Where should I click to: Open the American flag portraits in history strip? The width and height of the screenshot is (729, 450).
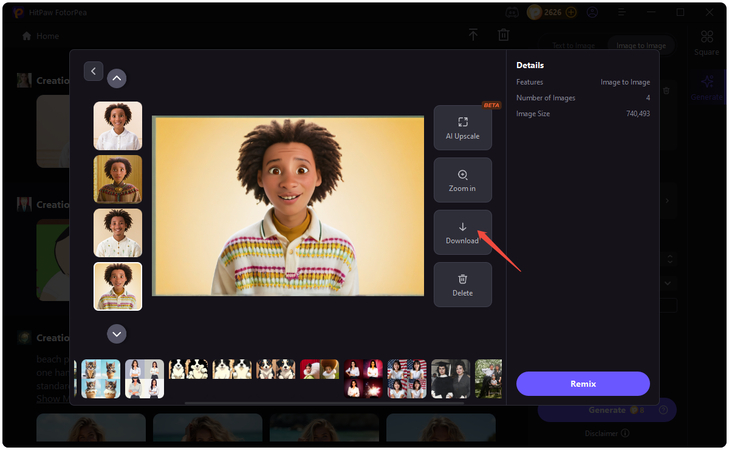[x=407, y=379]
